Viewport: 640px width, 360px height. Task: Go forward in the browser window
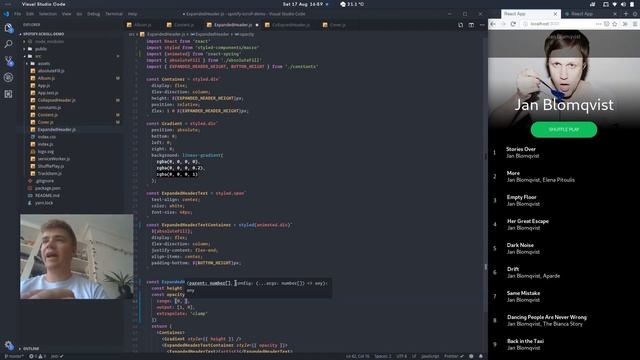[x=503, y=24]
